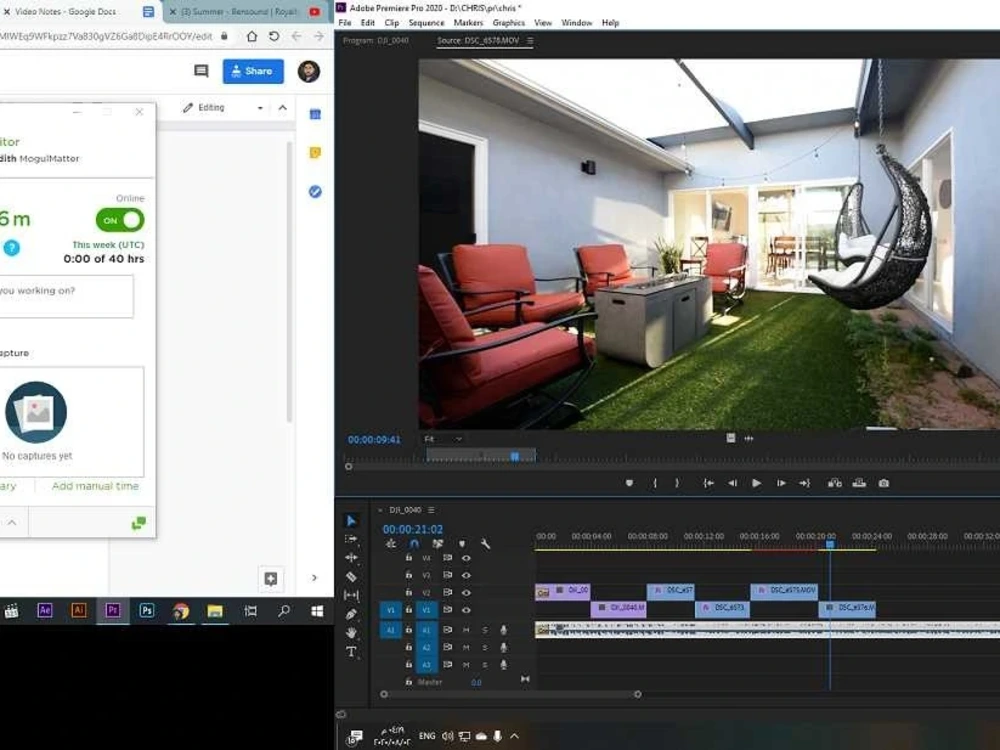This screenshot has width=1000, height=750.
Task: Open the Sequence menu
Action: click(x=426, y=22)
